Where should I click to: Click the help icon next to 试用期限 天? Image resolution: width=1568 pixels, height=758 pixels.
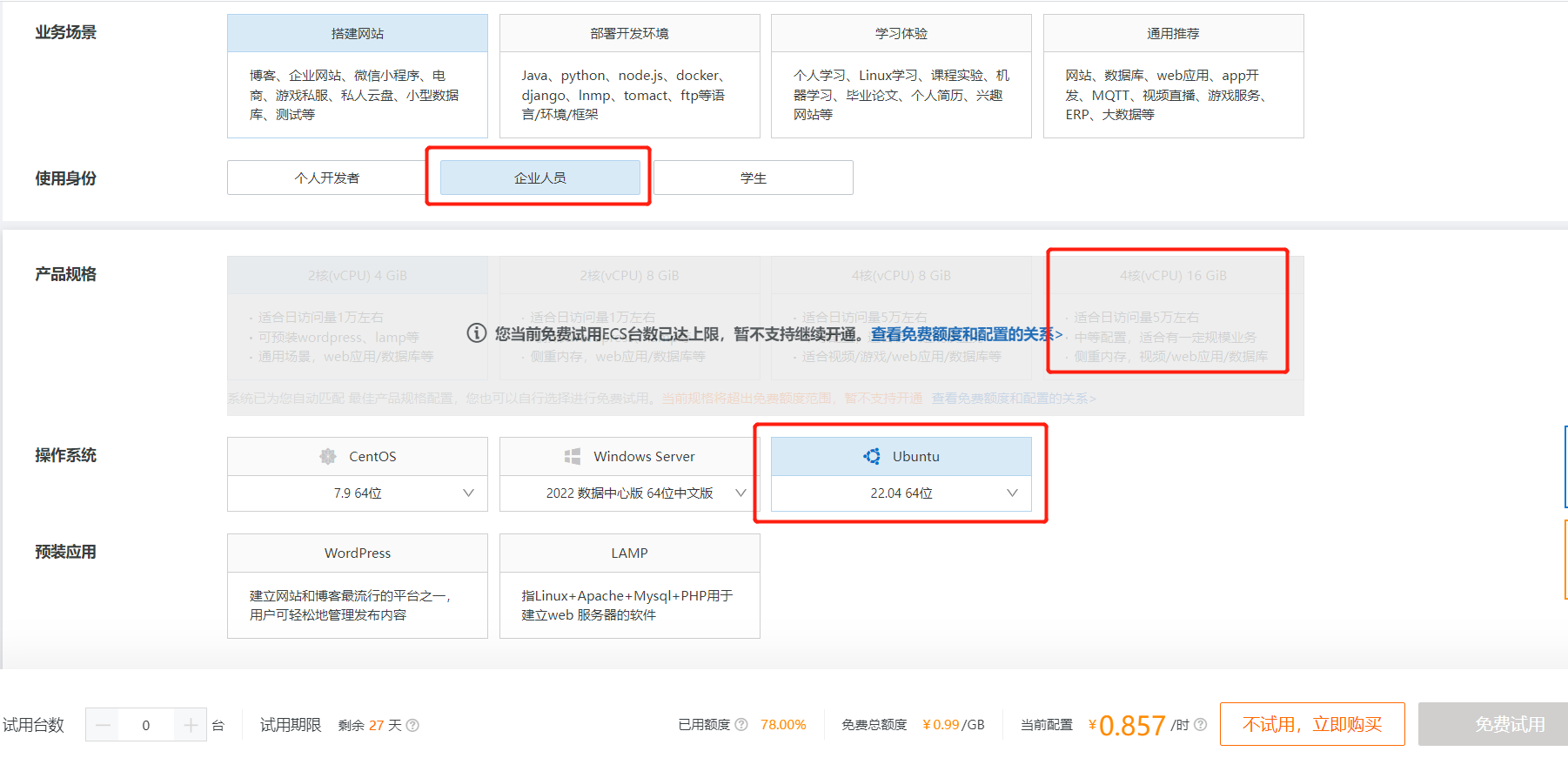point(412,725)
